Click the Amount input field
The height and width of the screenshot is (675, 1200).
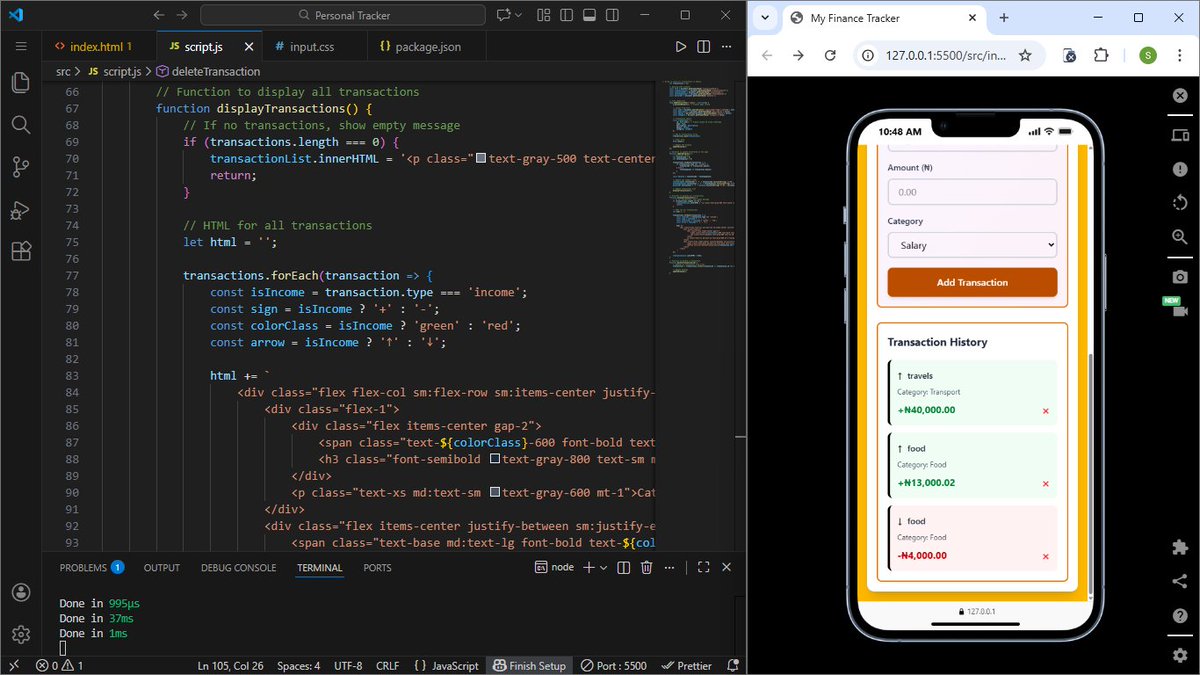tap(972, 192)
